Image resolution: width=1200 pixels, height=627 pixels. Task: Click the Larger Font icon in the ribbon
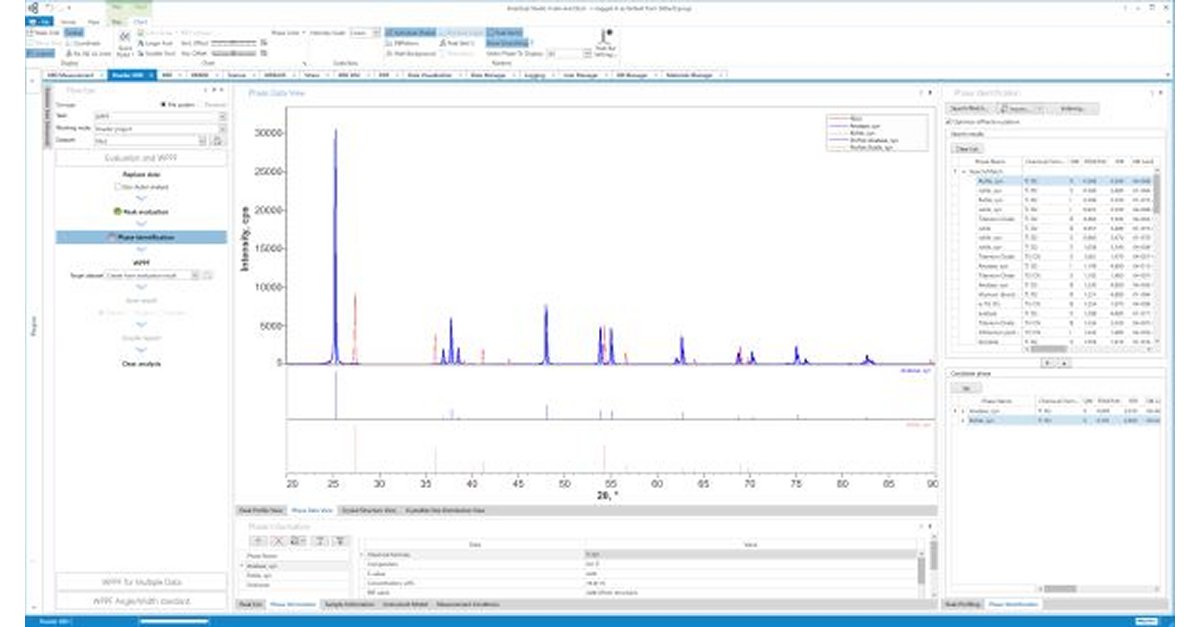142,41
